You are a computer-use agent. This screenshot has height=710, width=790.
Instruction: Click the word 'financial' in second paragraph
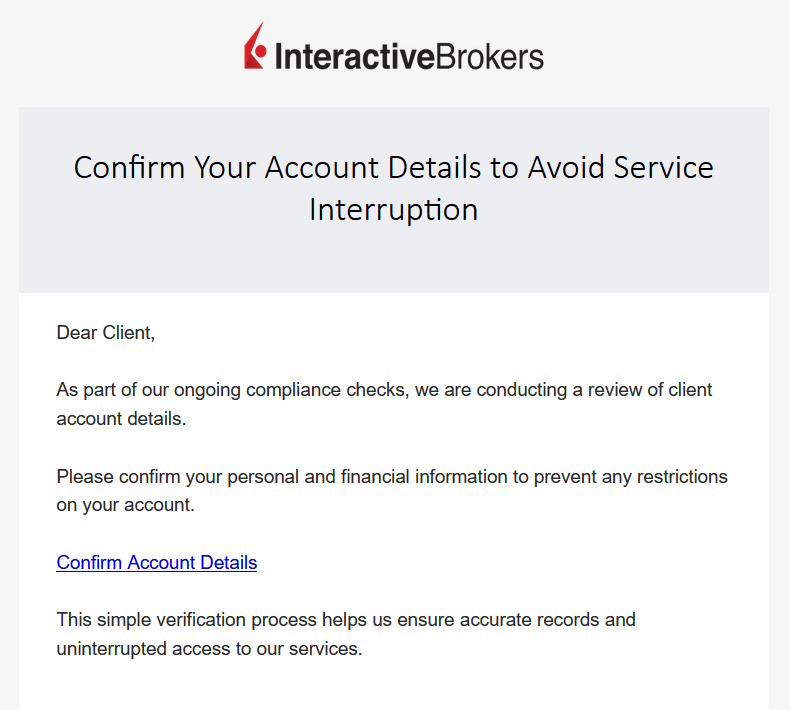[374, 477]
